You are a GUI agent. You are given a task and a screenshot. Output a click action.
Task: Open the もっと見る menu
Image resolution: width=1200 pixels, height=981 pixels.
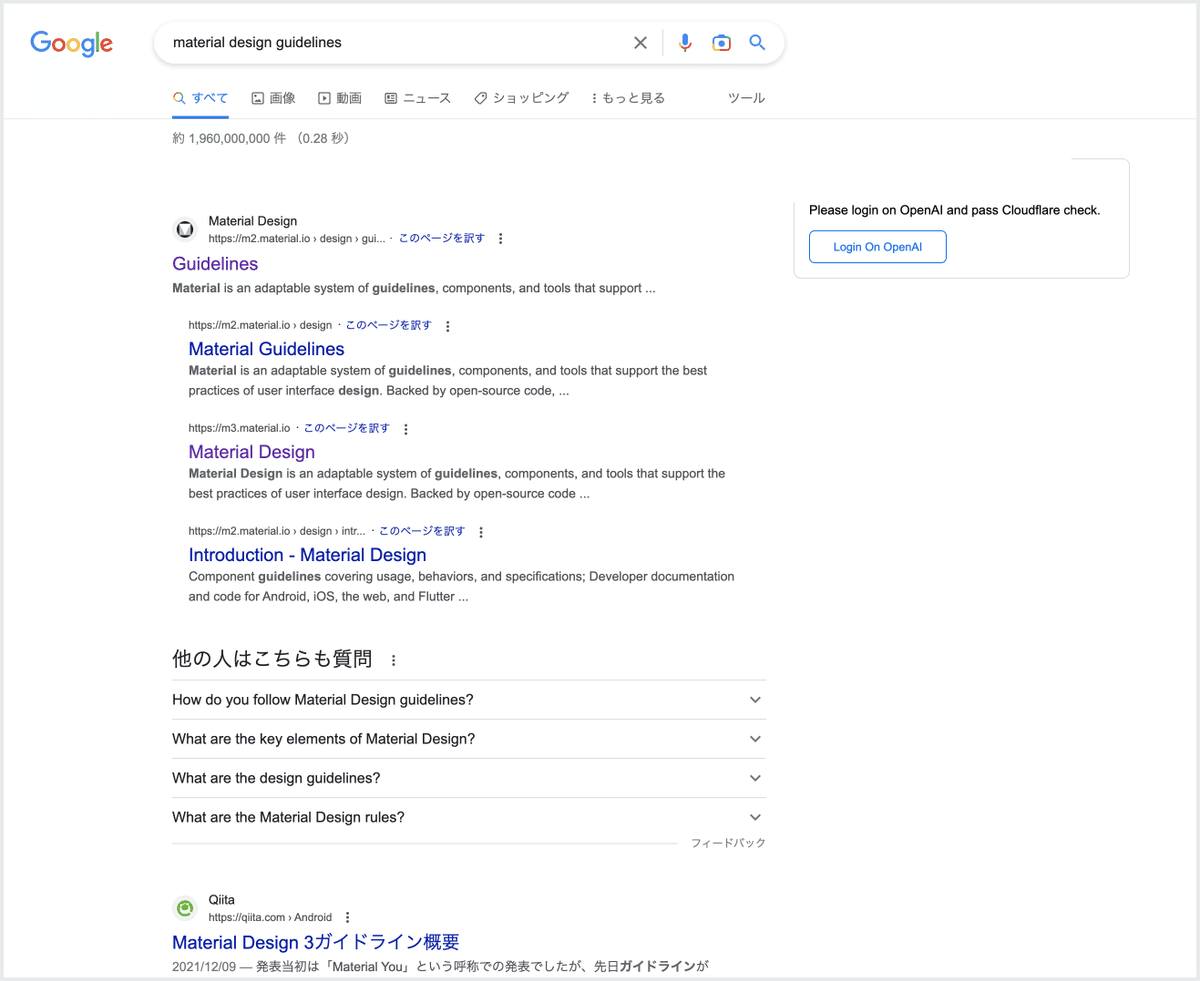tap(628, 98)
